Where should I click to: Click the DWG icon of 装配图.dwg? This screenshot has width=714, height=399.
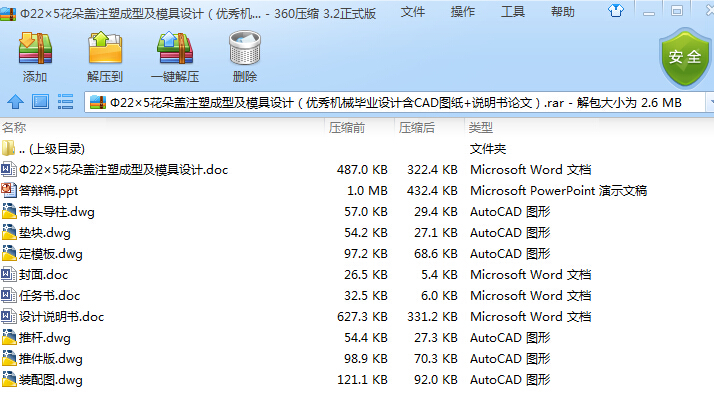(x=9, y=379)
